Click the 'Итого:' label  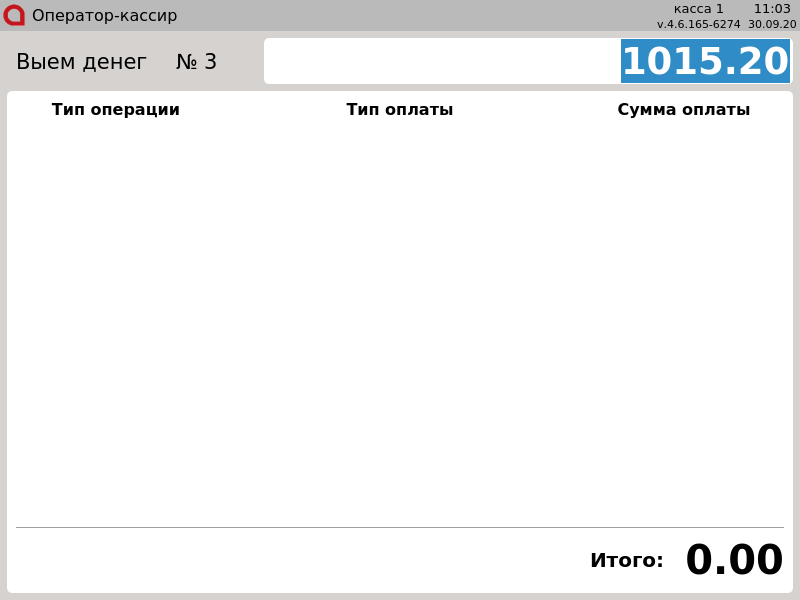click(x=627, y=560)
